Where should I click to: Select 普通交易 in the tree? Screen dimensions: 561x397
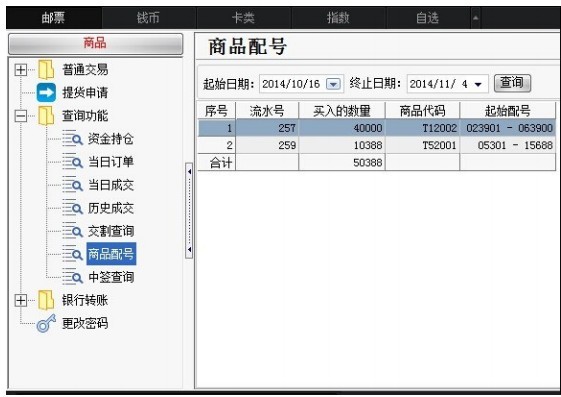[85, 69]
